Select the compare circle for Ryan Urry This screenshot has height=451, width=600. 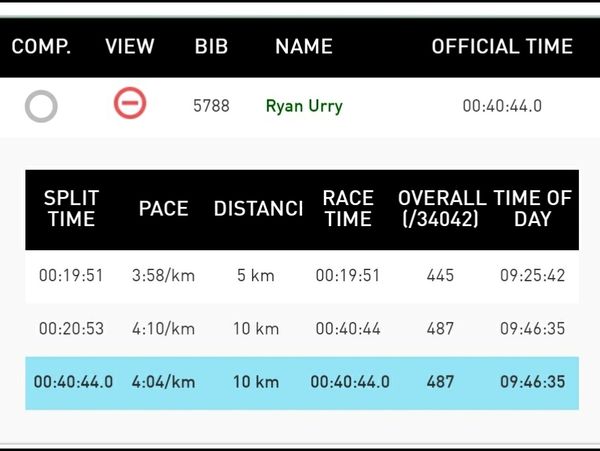pos(41,105)
